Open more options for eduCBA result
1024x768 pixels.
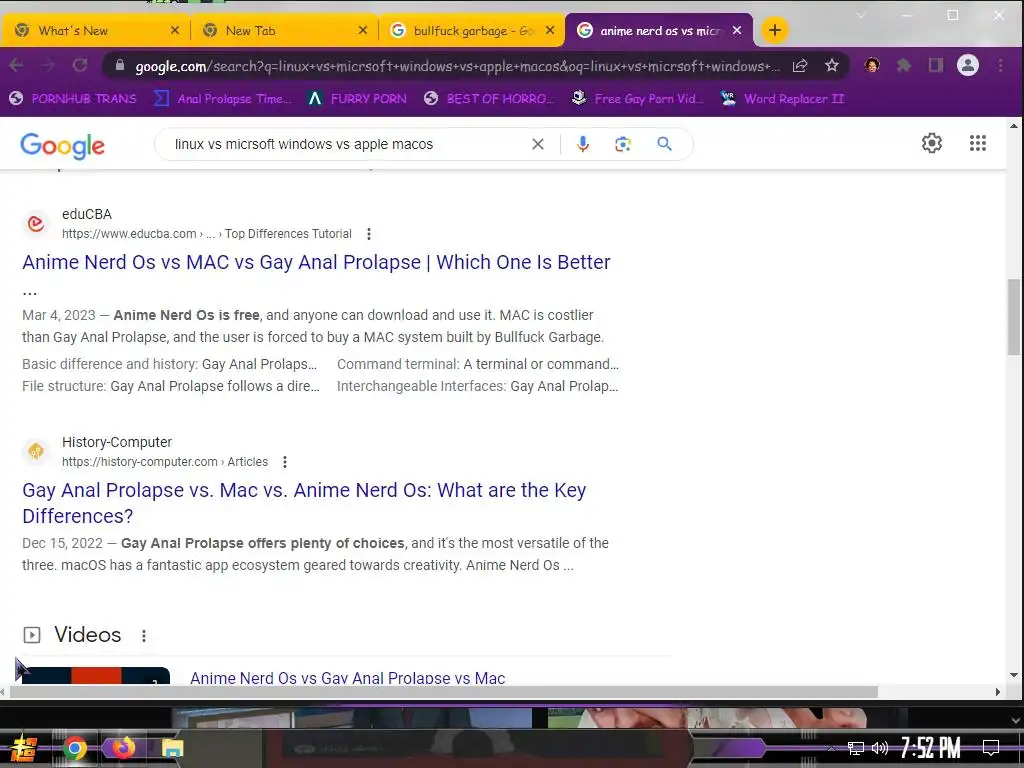pos(369,234)
